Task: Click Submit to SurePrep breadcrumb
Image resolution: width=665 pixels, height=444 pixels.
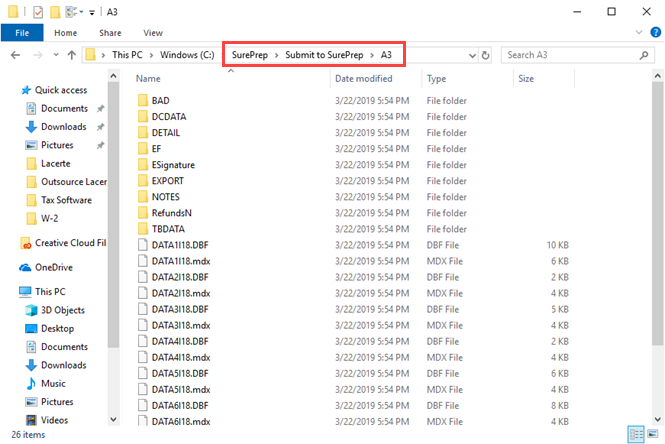Action: [x=324, y=55]
